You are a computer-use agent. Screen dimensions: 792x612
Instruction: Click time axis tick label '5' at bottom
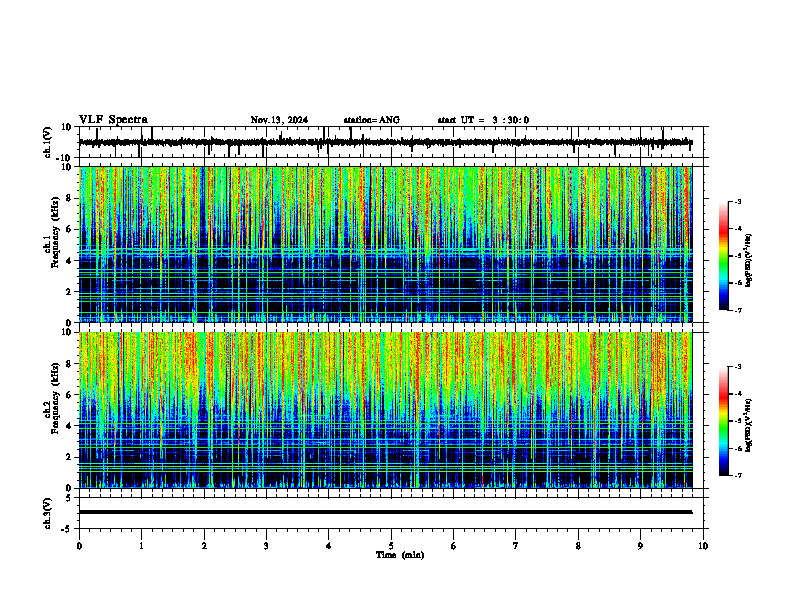391,546
